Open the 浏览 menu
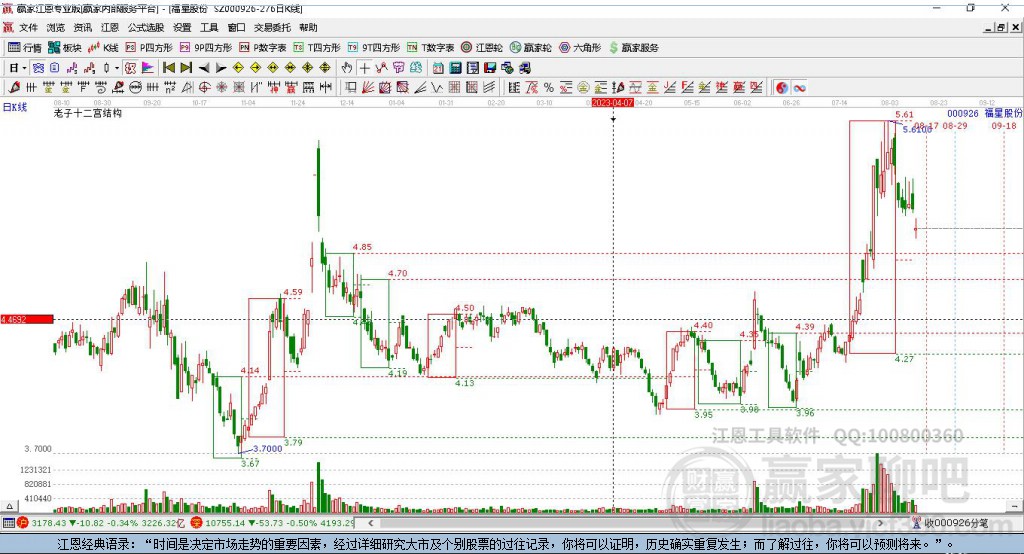 pos(56,27)
